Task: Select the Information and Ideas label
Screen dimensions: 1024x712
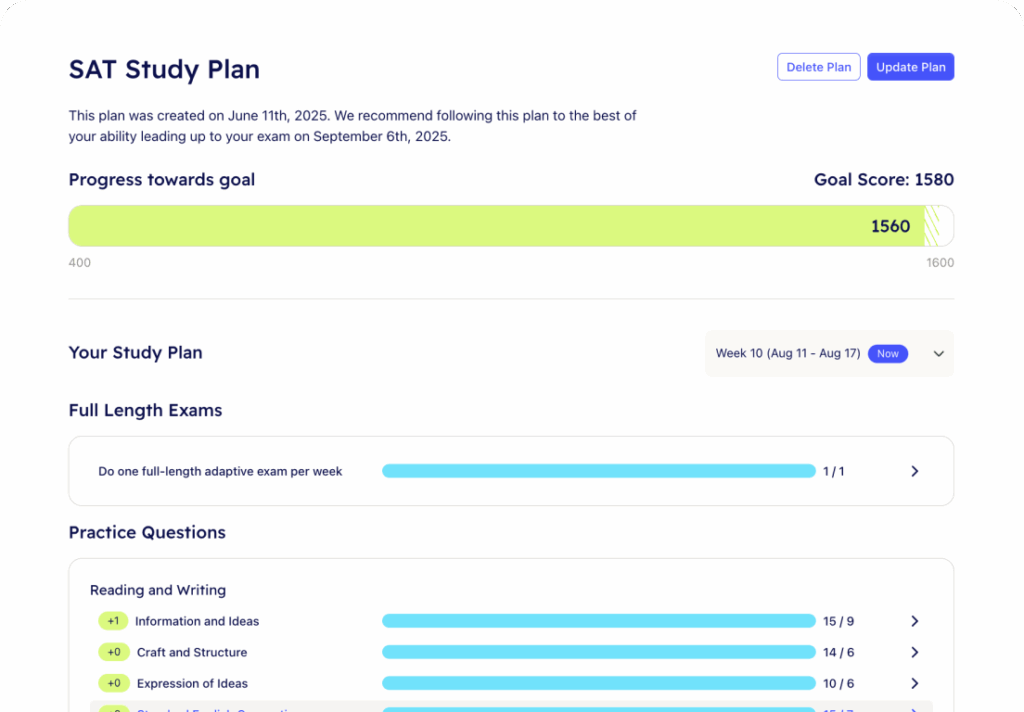Action: [x=197, y=621]
